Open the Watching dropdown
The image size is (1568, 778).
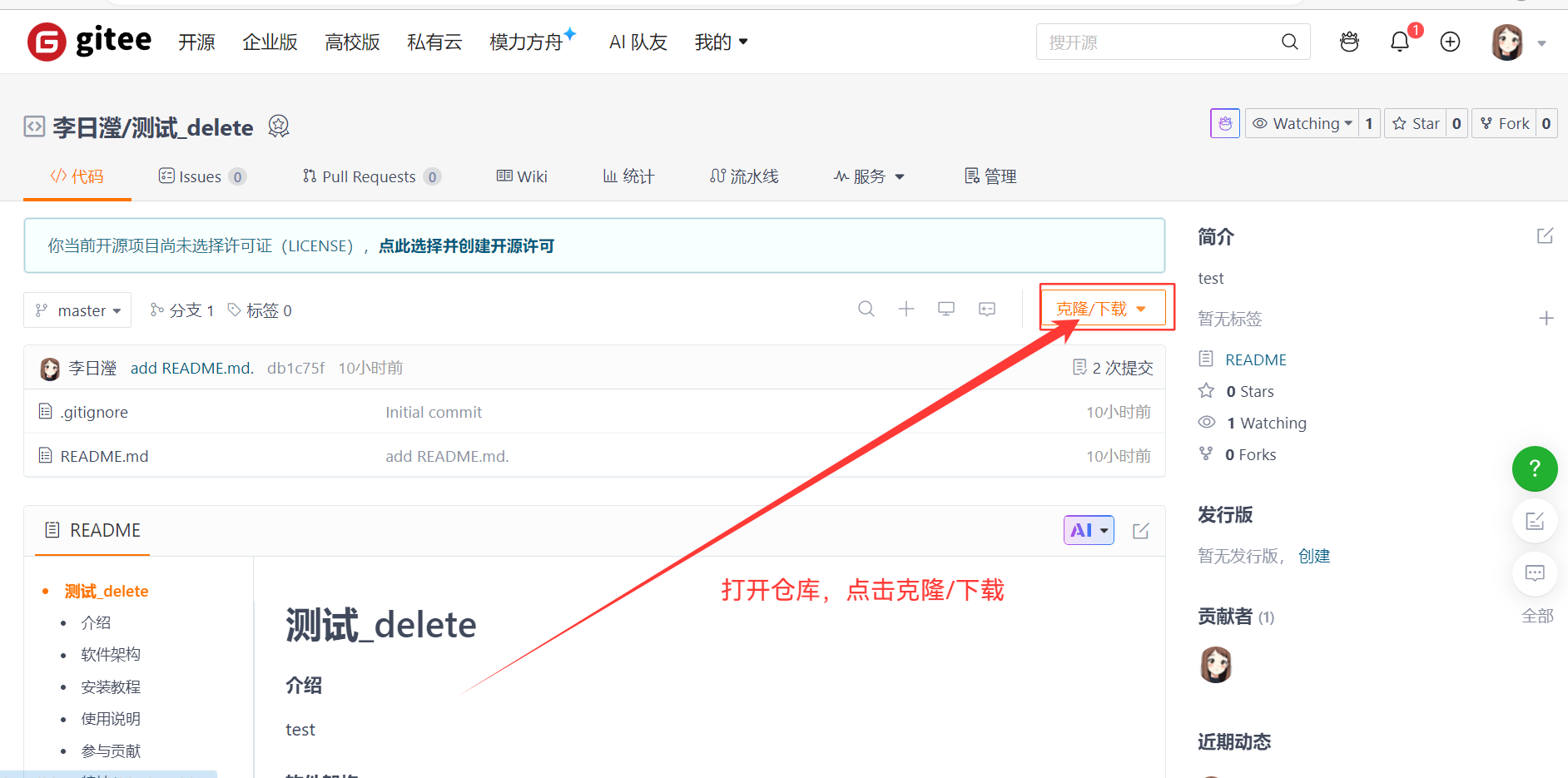click(x=1302, y=123)
